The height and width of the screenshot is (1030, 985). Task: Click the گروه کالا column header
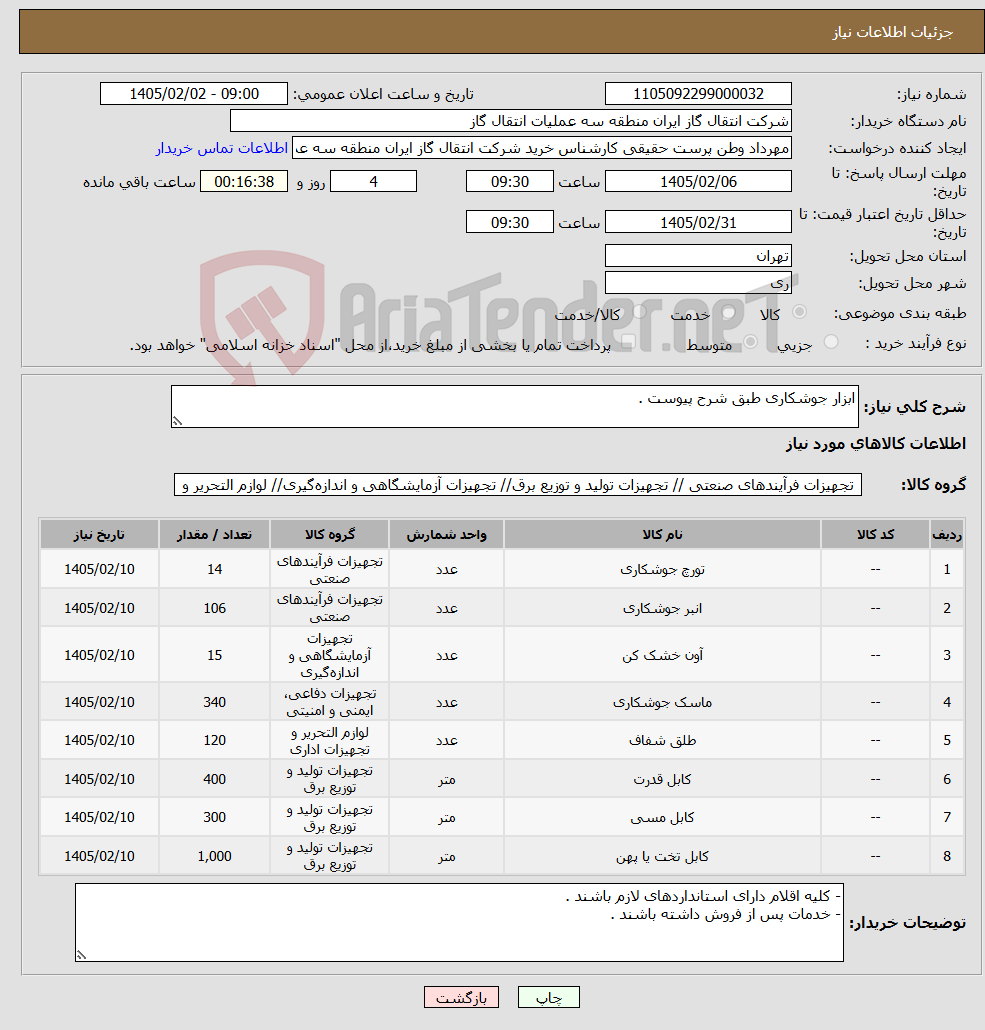330,535
